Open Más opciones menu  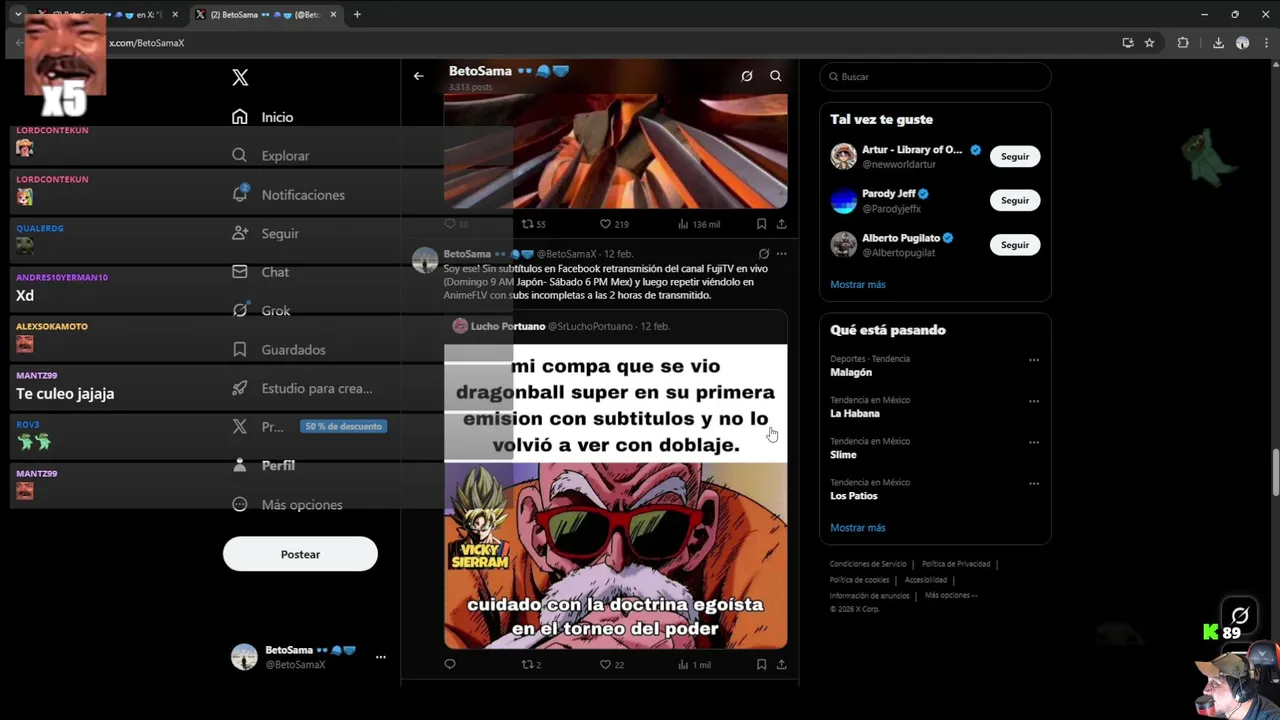287,504
